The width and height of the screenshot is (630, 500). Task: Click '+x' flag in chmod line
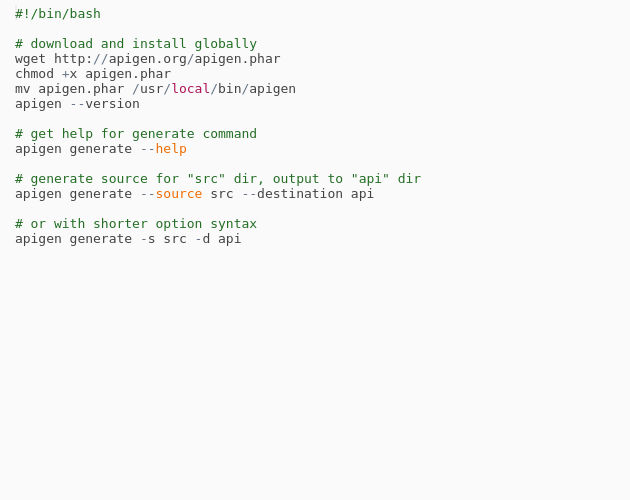70,74
